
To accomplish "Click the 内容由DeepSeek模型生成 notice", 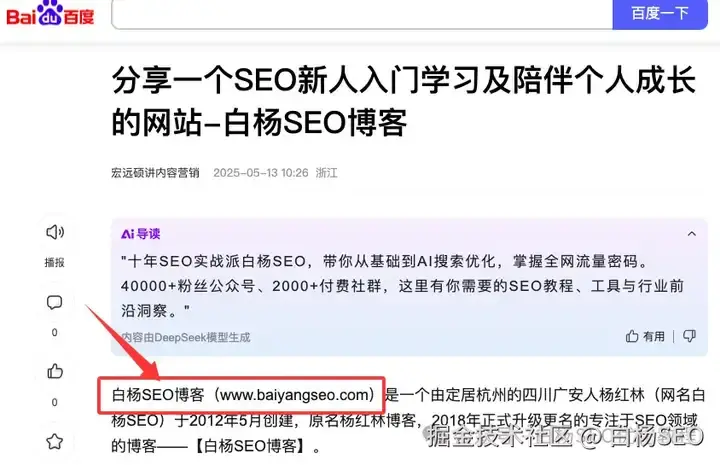I will (186, 337).
